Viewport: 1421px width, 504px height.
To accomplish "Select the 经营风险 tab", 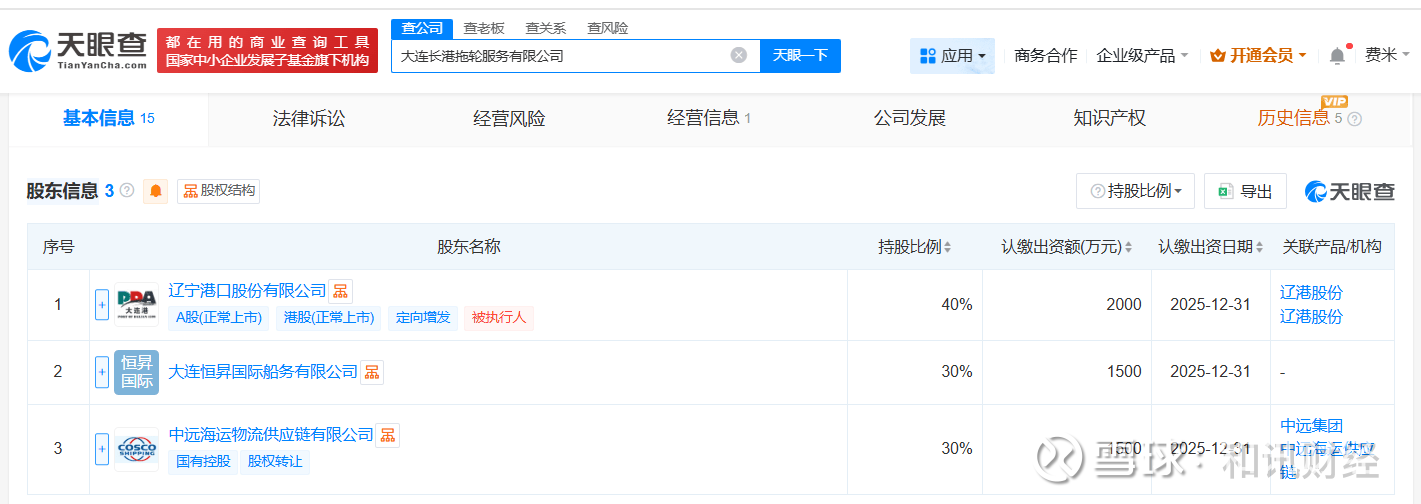I will 509,119.
